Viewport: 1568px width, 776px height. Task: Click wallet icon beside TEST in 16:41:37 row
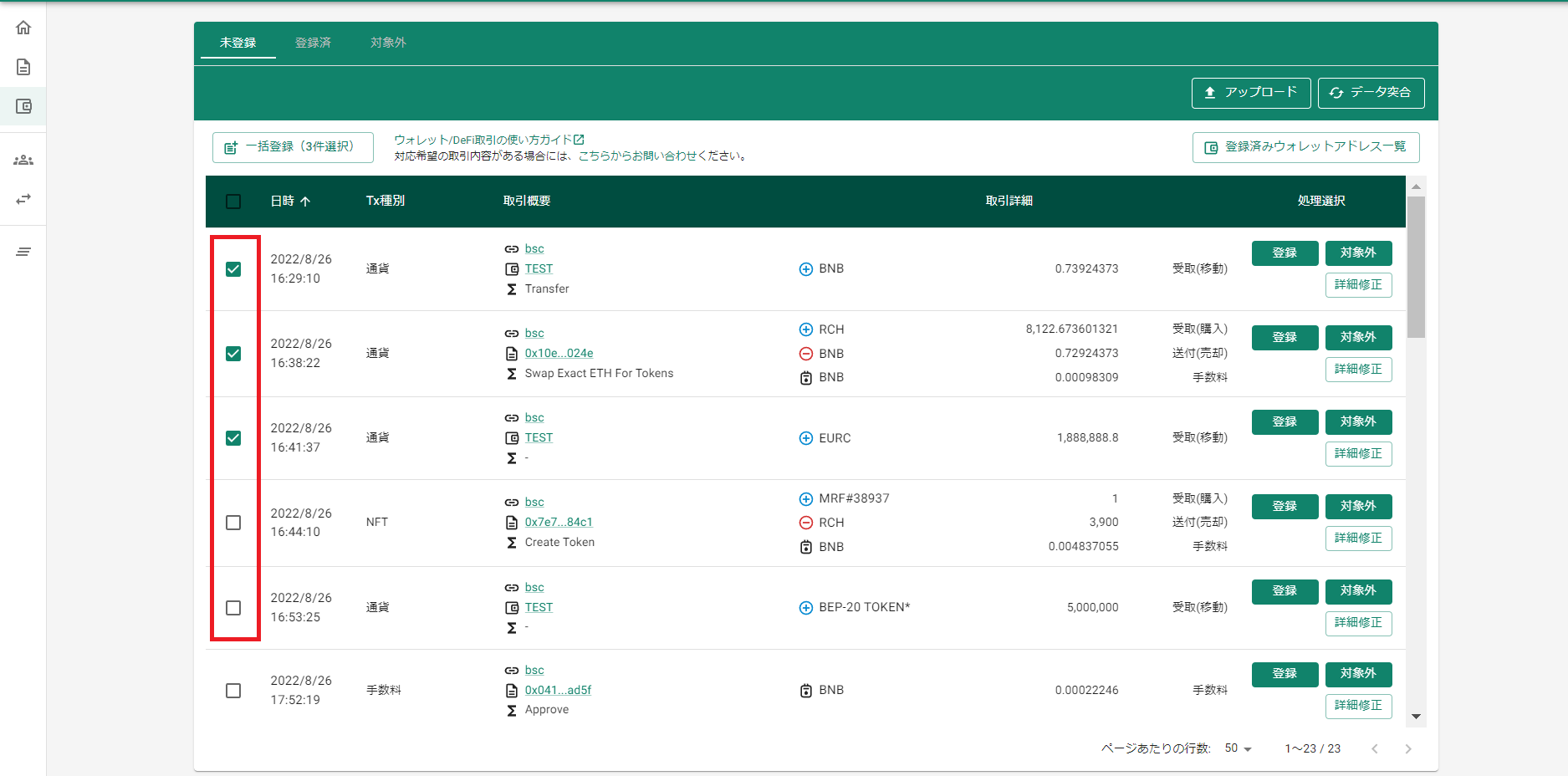512,438
